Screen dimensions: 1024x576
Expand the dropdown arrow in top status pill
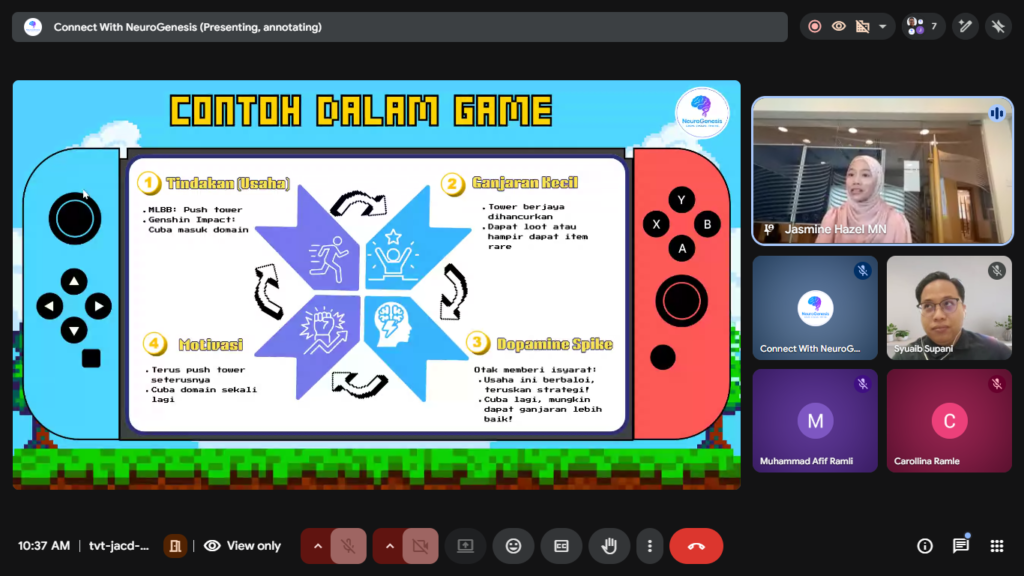(x=882, y=27)
